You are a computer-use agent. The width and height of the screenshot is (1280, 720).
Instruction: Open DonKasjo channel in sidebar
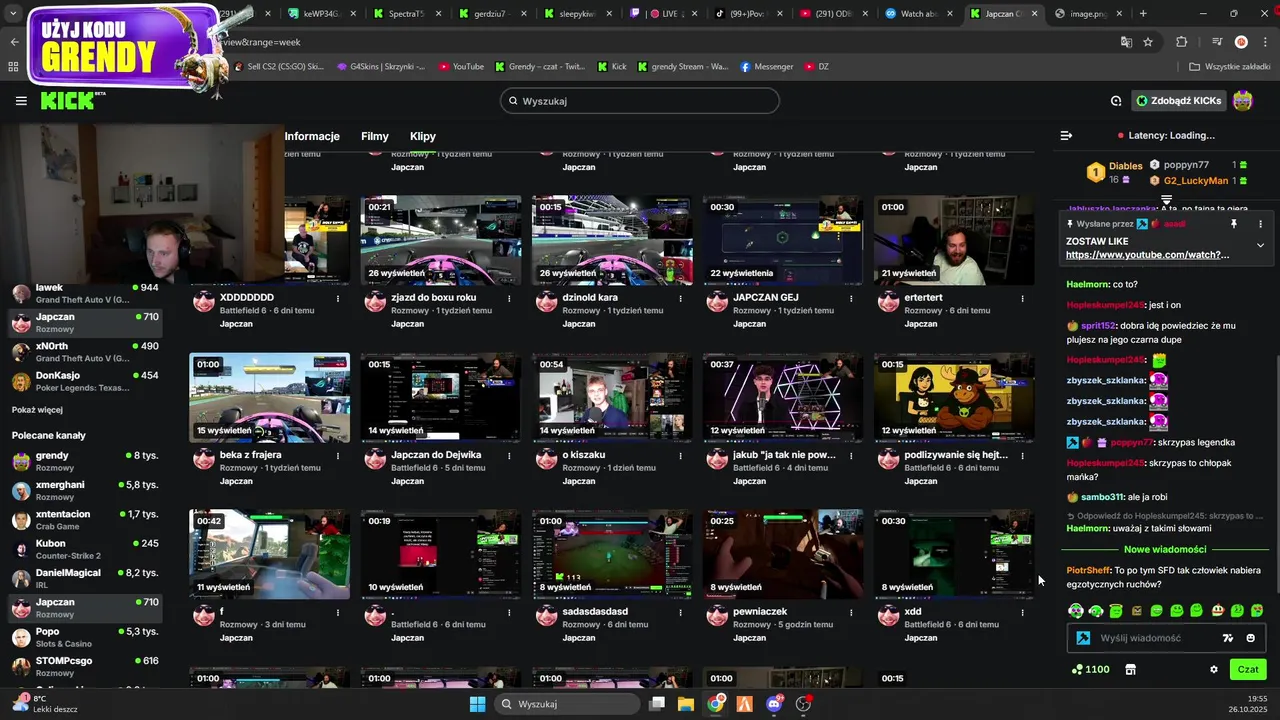[85, 381]
